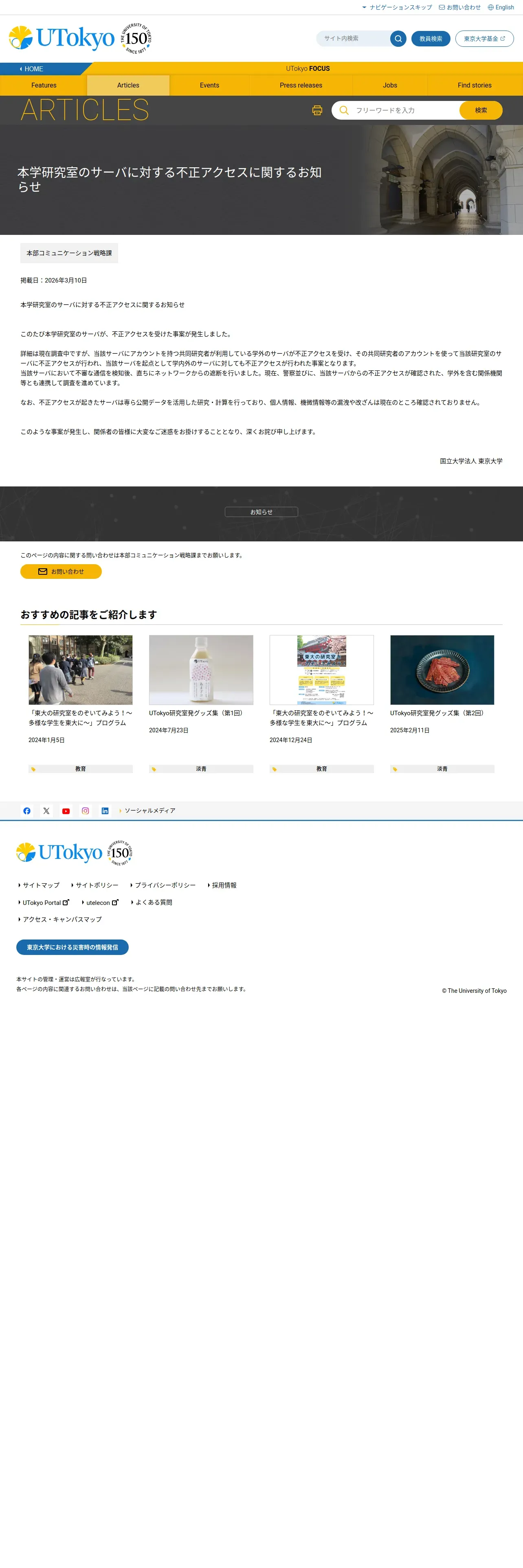Open the flyer thumbnail dated 2024年12月24日
This screenshot has height=1568, width=523.
pyautogui.click(x=321, y=670)
